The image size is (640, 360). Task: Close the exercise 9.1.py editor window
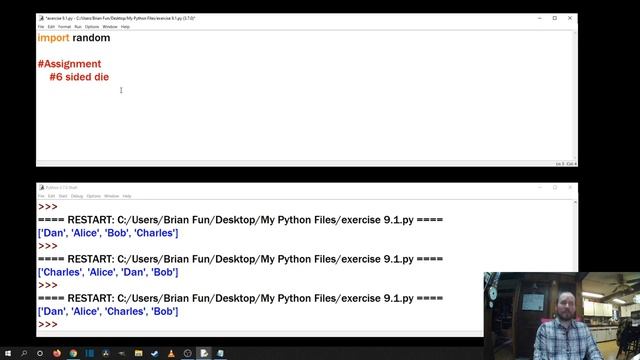pos(570,18)
